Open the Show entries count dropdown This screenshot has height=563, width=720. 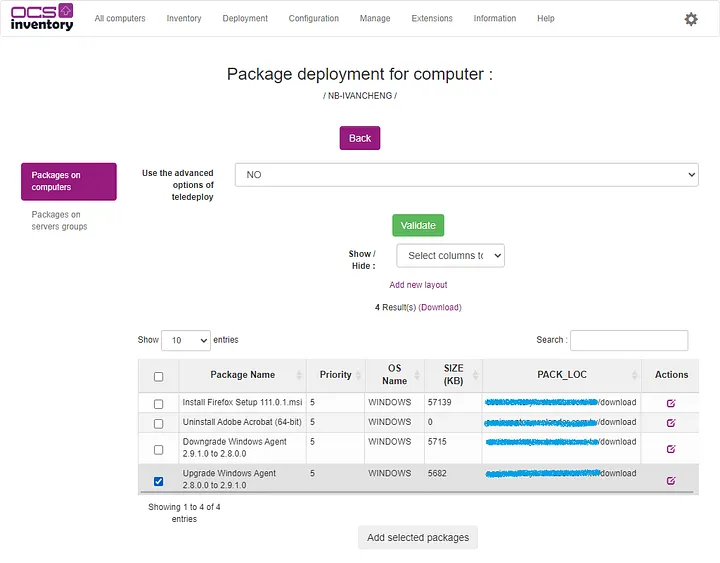[x=186, y=340]
